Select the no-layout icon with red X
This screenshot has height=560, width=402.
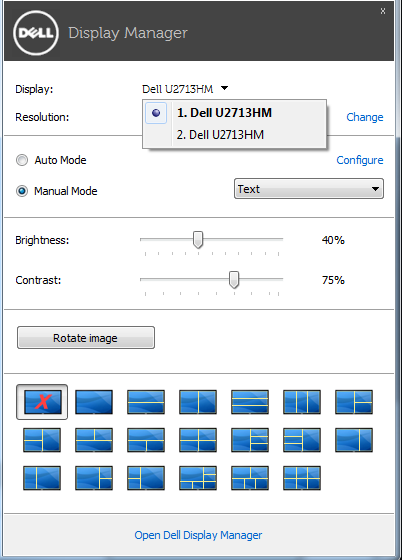pos(42,402)
